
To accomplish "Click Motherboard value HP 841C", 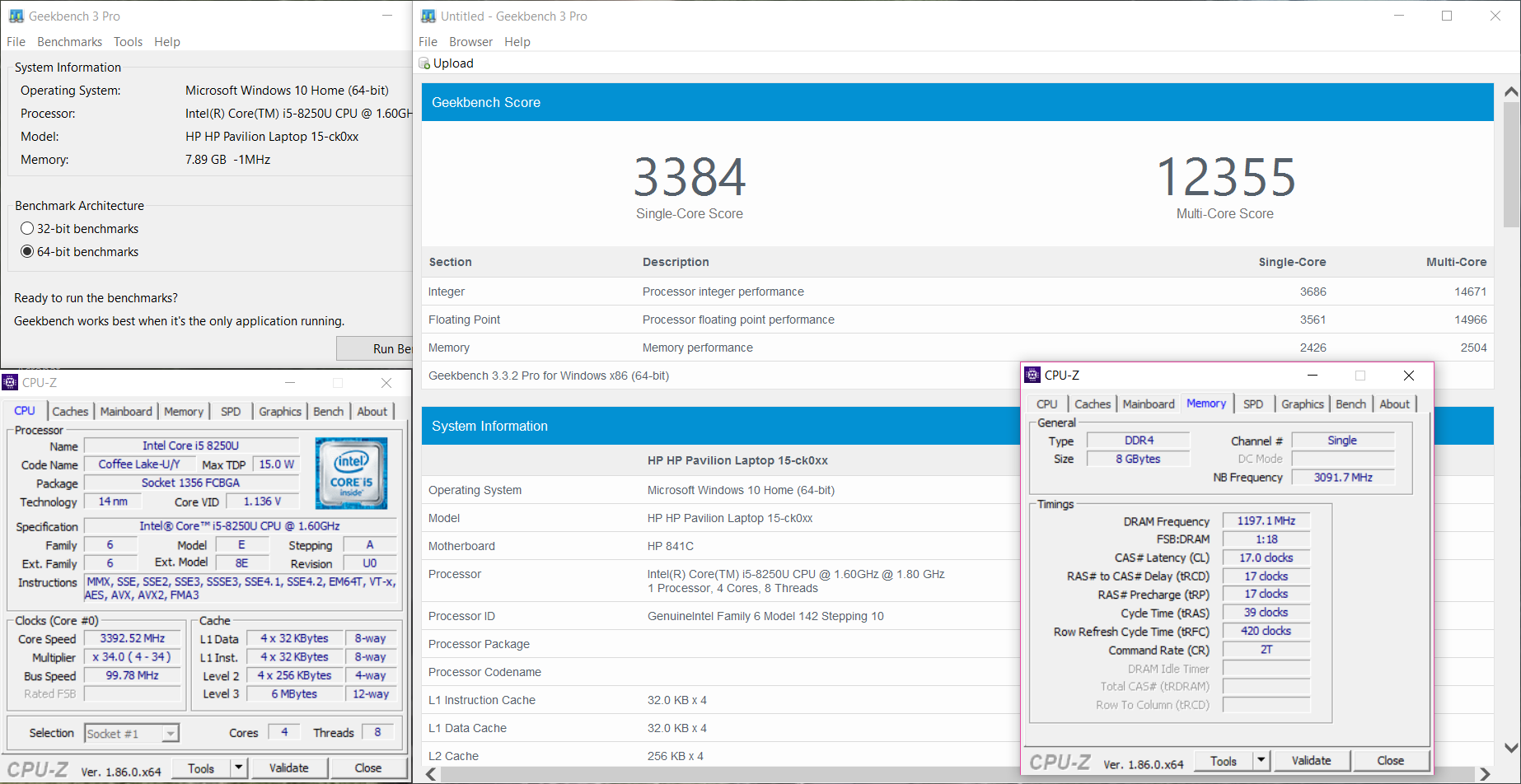I will coord(671,546).
